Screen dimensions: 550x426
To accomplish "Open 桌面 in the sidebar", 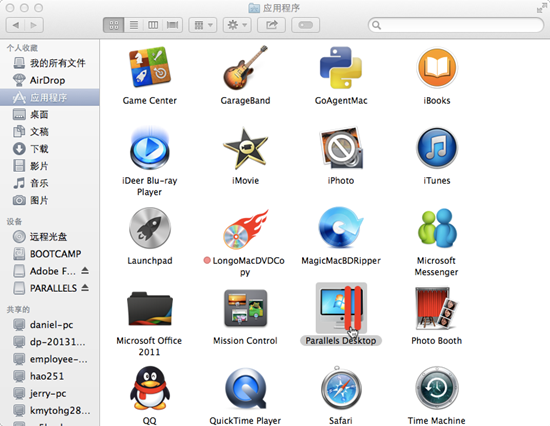I will (x=49, y=114).
